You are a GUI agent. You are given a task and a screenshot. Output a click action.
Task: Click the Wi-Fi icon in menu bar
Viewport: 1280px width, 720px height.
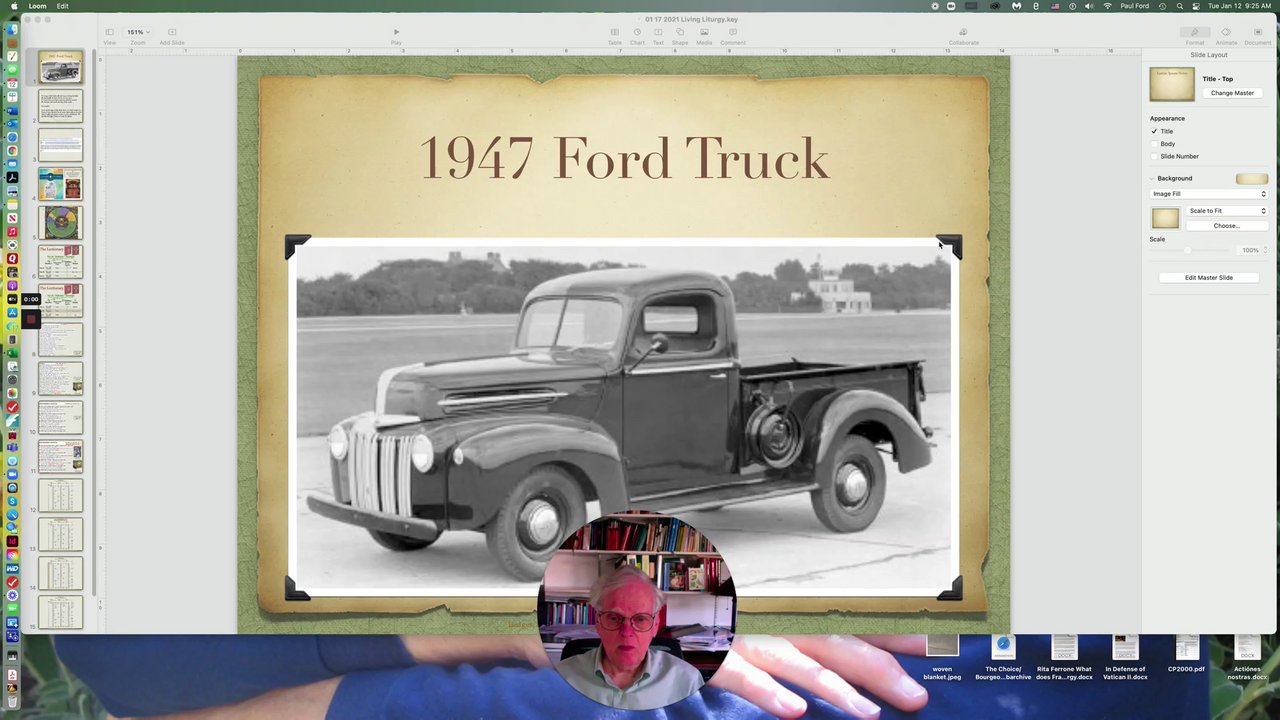click(x=1107, y=6)
